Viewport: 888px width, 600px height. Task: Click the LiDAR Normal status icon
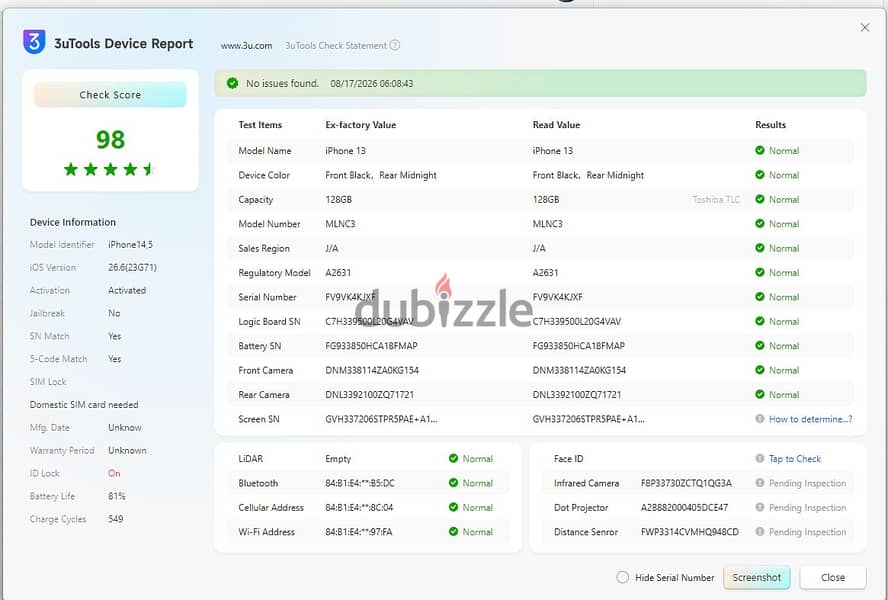453,458
